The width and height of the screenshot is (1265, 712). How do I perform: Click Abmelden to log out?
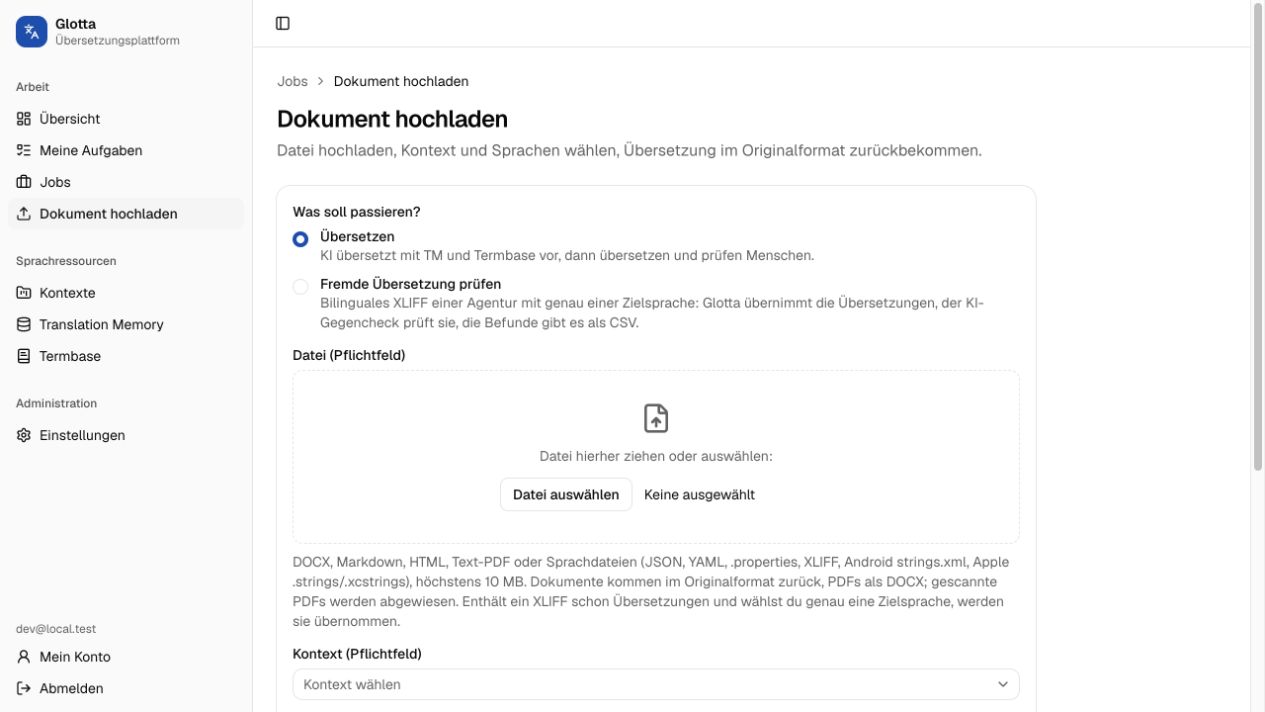pyautogui.click(x=126, y=688)
